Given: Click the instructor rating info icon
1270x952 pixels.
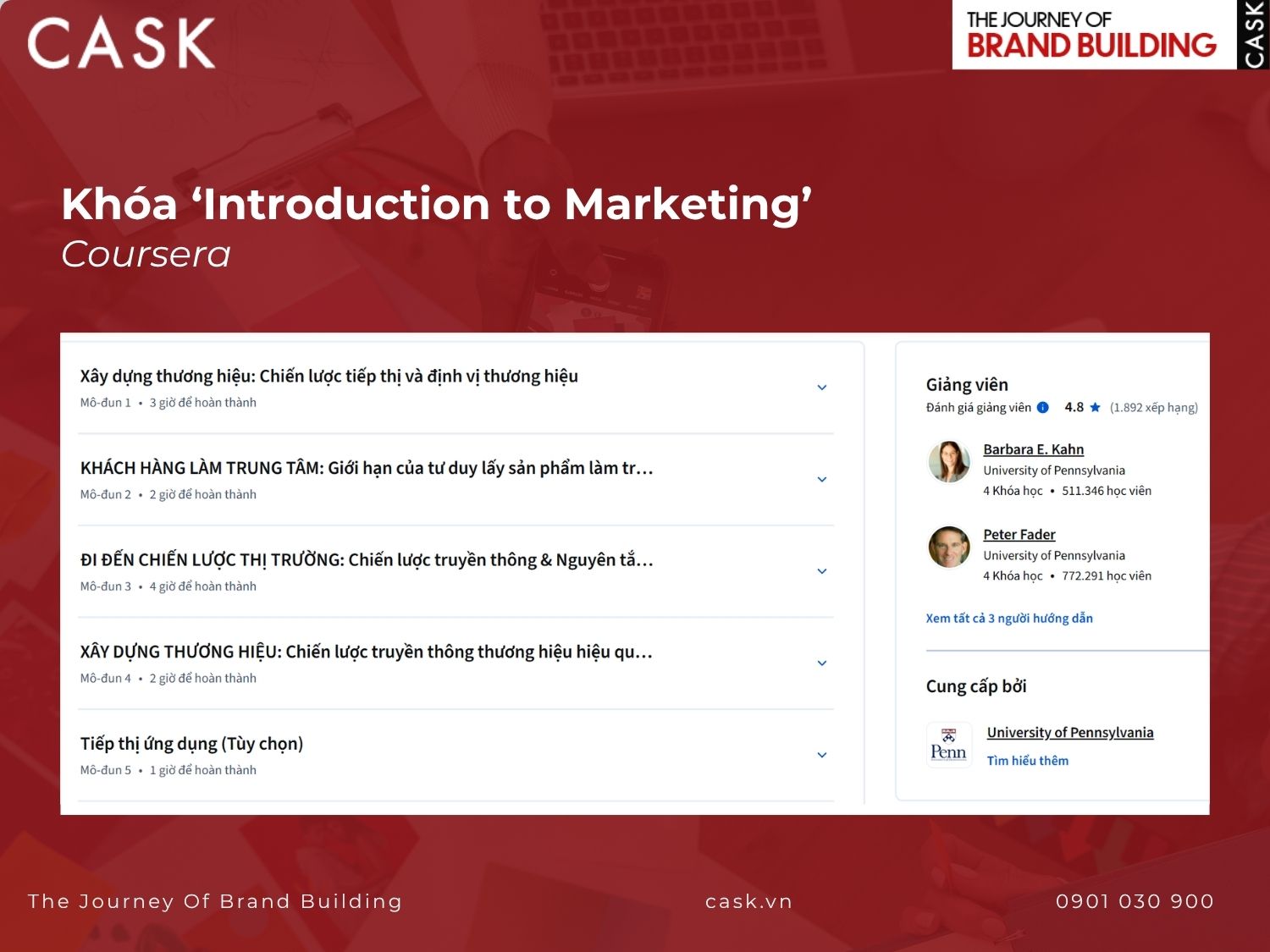Looking at the screenshot, I should coord(1043,407).
